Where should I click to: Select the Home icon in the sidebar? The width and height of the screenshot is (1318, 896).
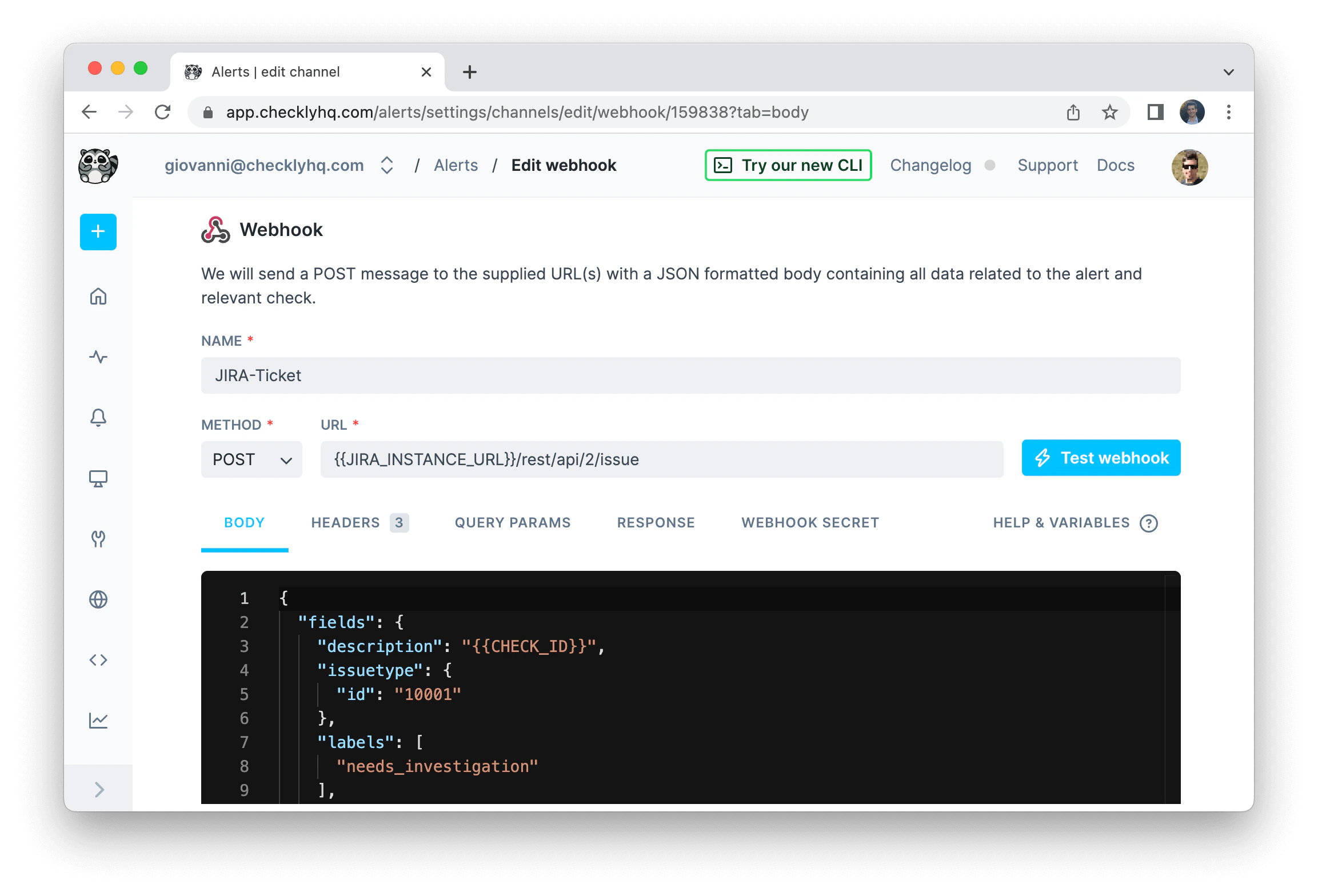pos(98,297)
